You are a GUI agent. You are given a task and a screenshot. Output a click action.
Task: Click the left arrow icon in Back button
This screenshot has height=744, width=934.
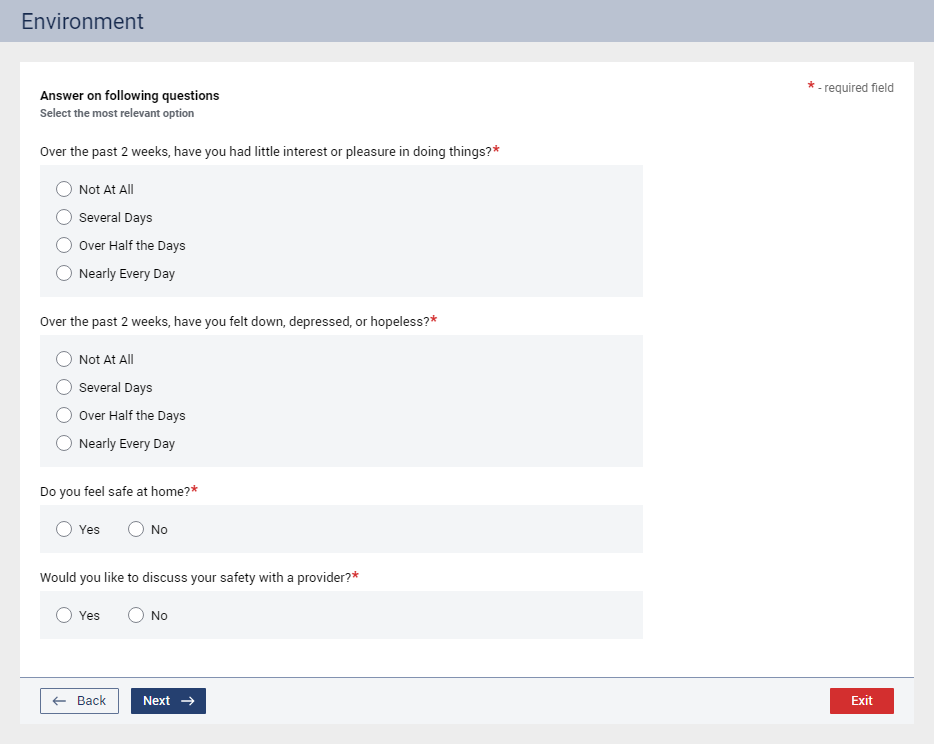click(60, 701)
